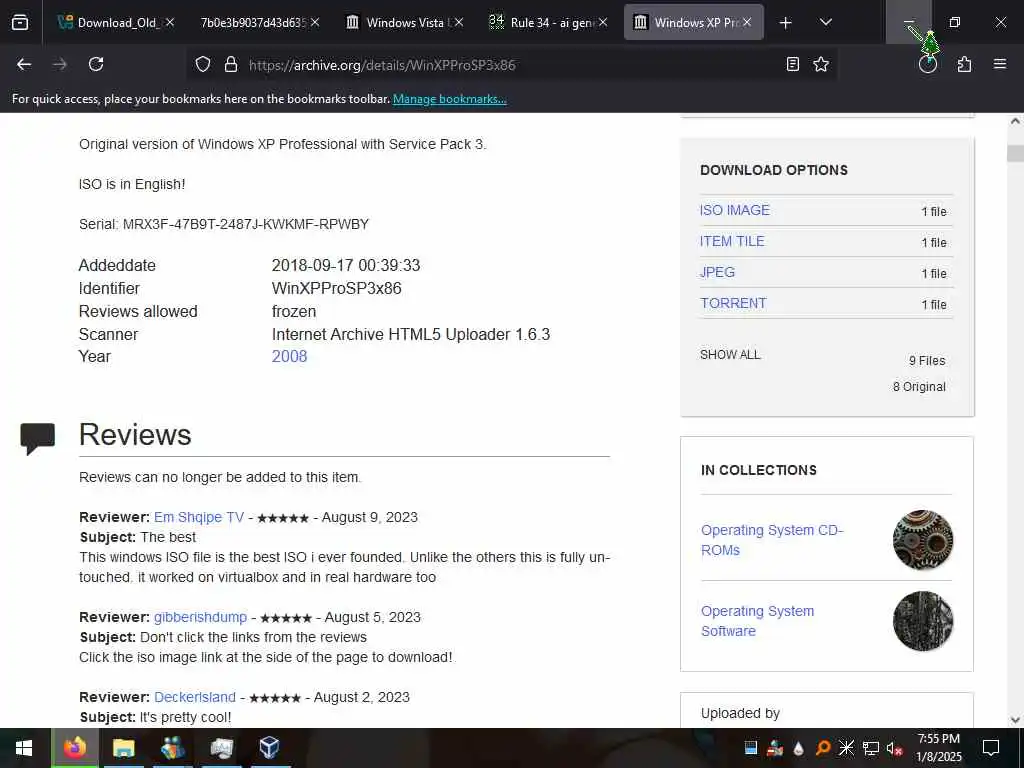Click the padlock site information icon
The image size is (1024, 768).
click(231, 64)
